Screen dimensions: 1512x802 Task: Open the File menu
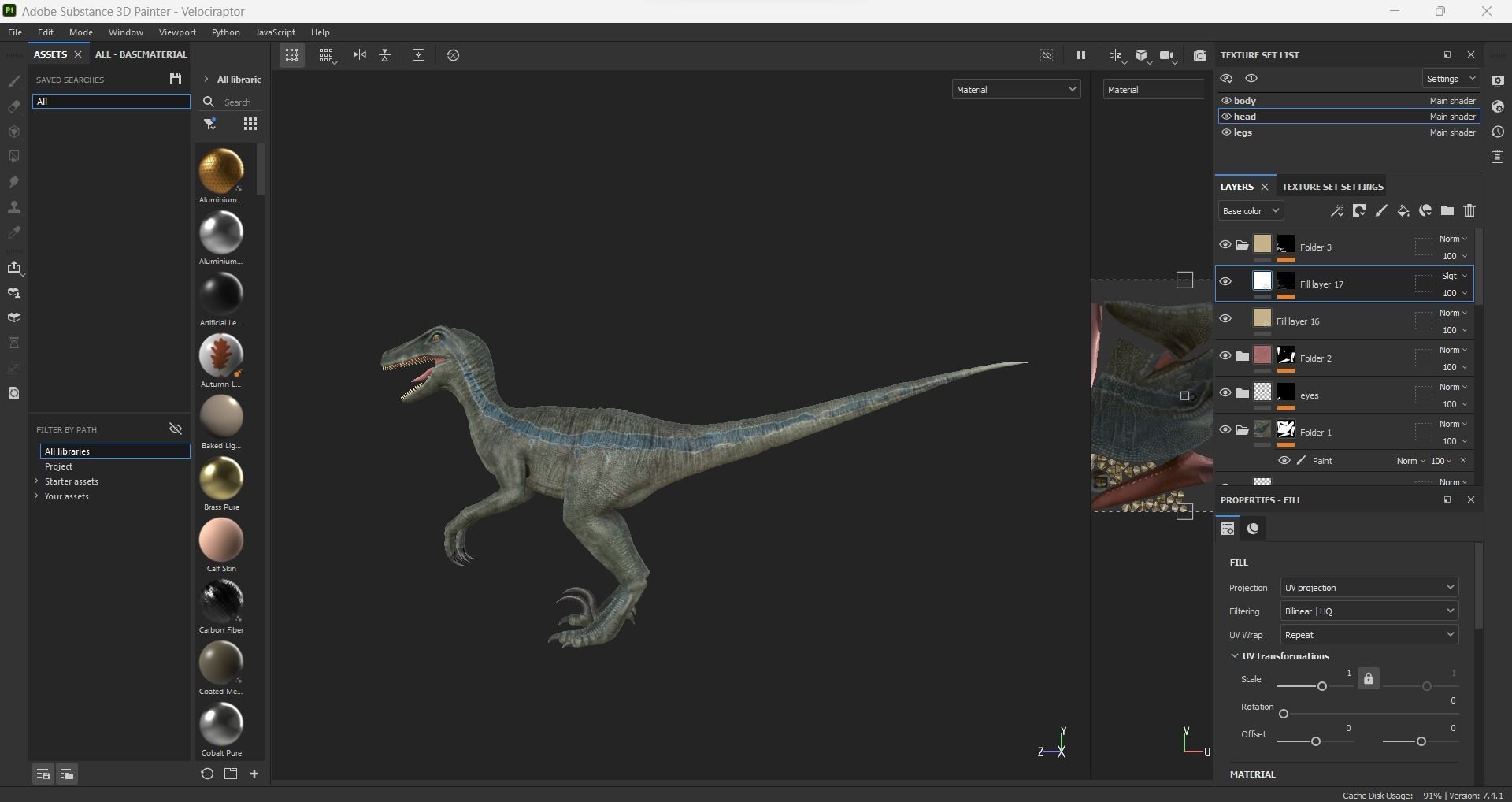click(x=15, y=32)
